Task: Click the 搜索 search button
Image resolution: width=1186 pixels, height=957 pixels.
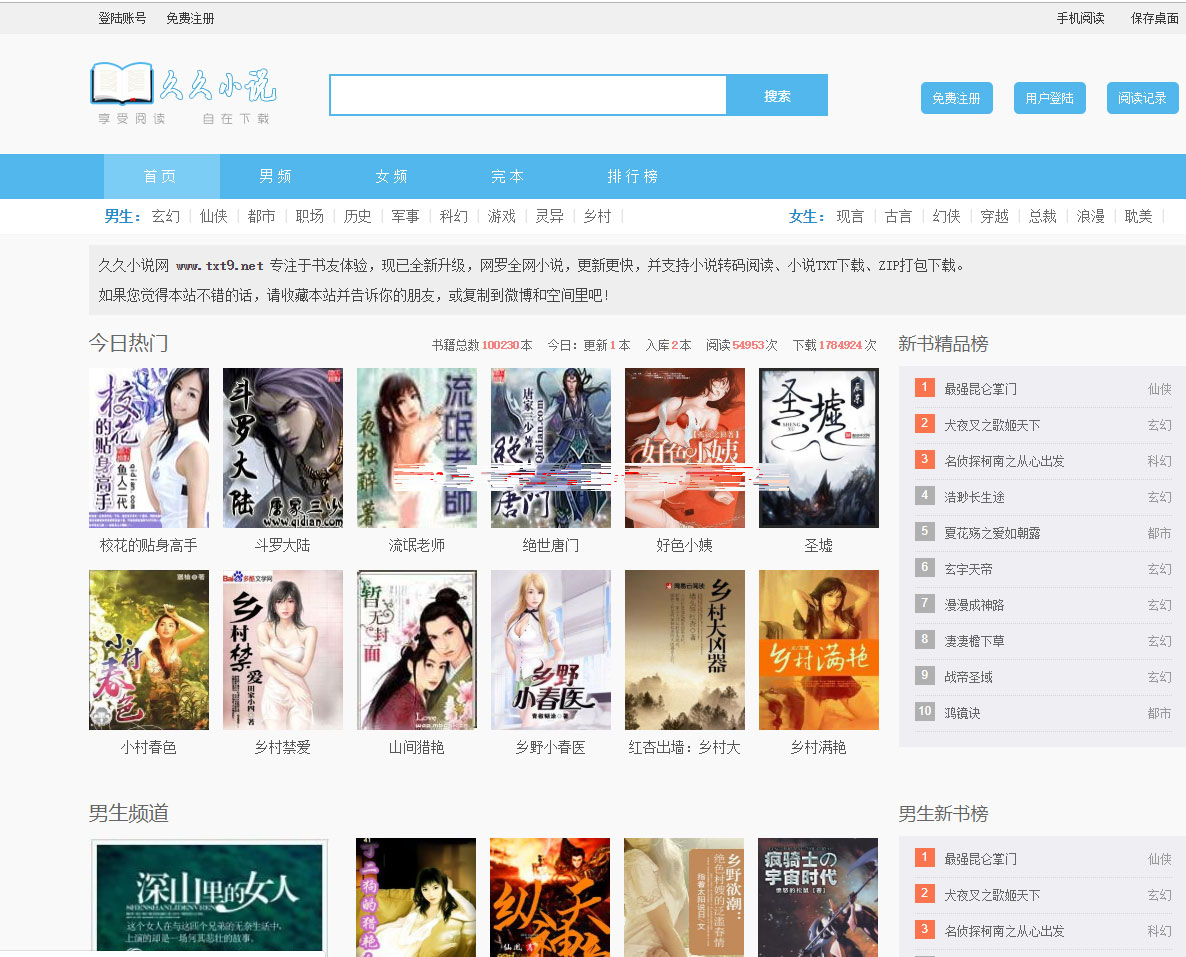Action: [777, 95]
